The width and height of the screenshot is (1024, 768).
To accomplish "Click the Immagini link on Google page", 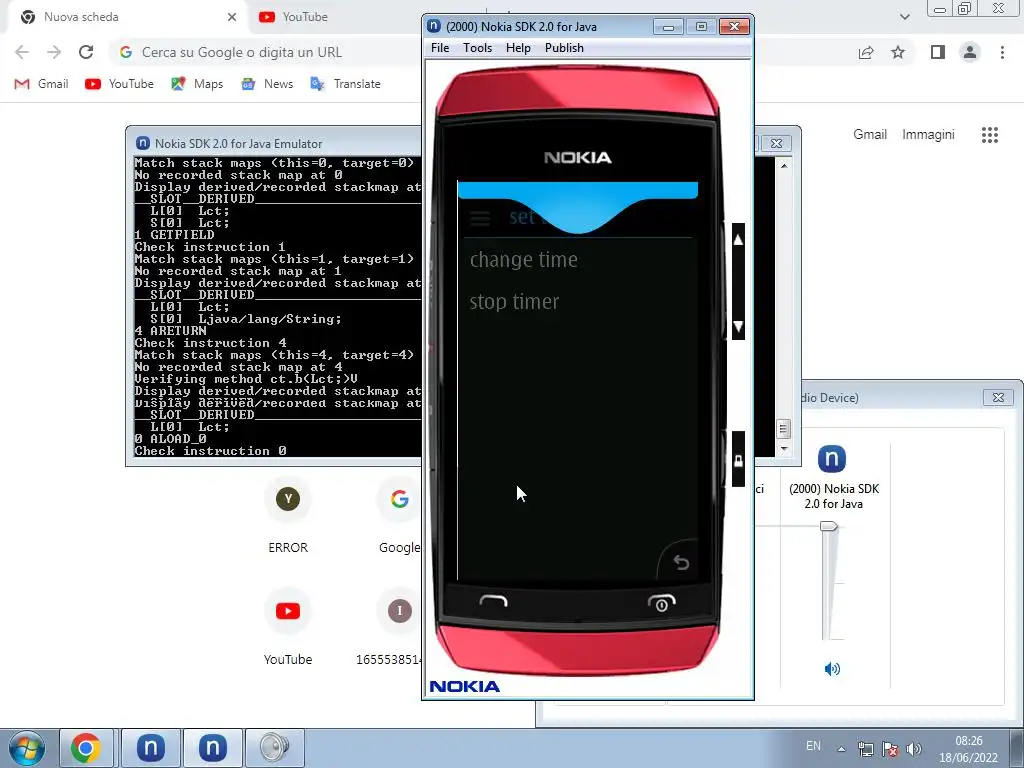I will (x=928, y=135).
